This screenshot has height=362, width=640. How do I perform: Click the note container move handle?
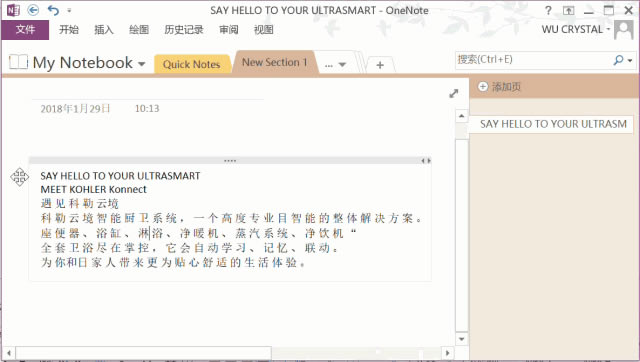click(x=20, y=177)
